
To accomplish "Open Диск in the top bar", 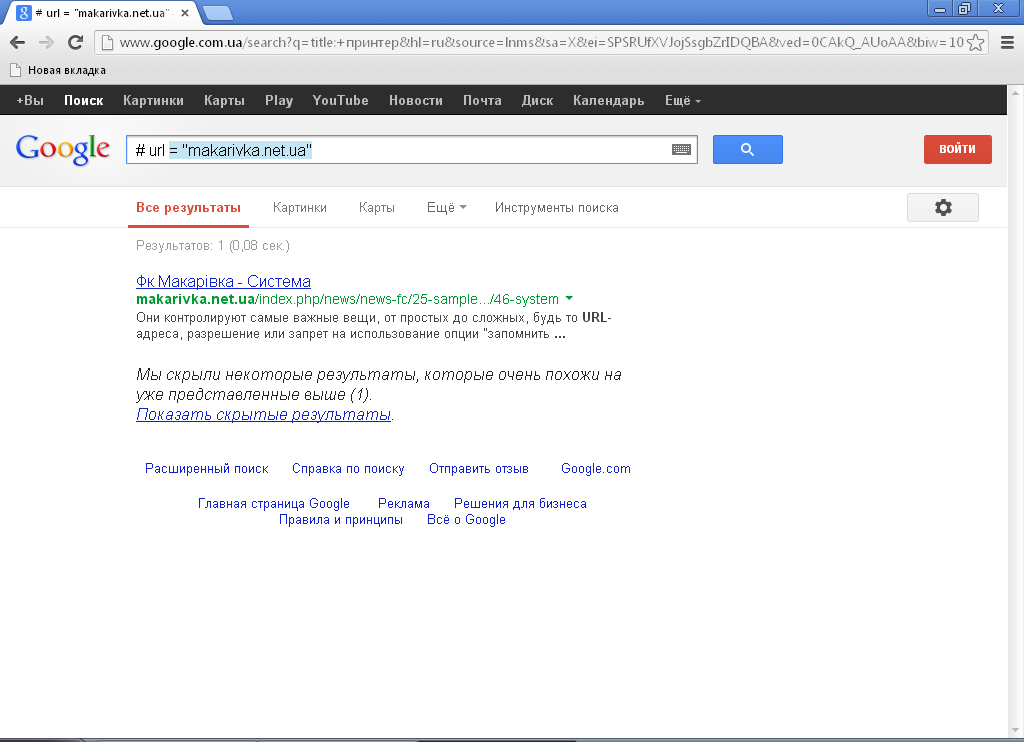I will coord(537,101).
